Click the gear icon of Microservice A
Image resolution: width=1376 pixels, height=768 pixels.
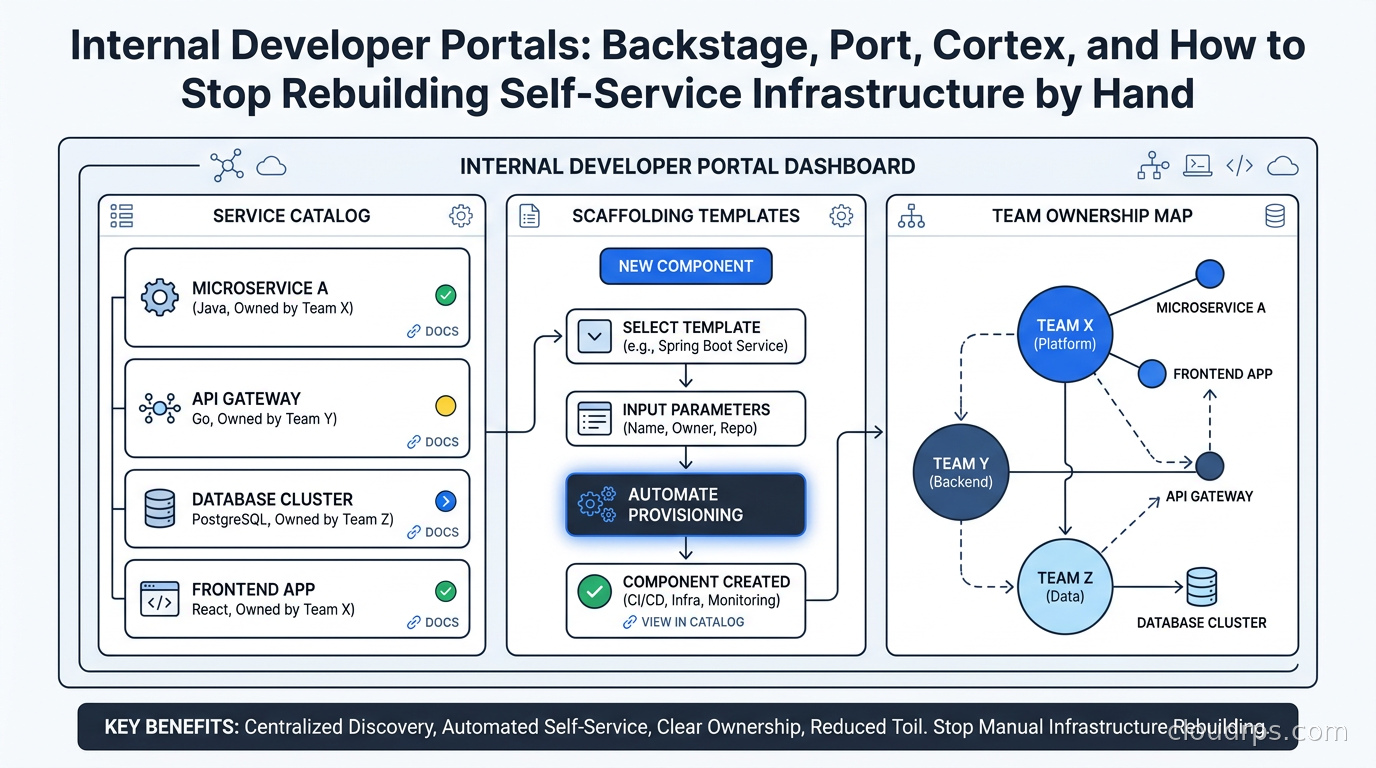pos(160,297)
